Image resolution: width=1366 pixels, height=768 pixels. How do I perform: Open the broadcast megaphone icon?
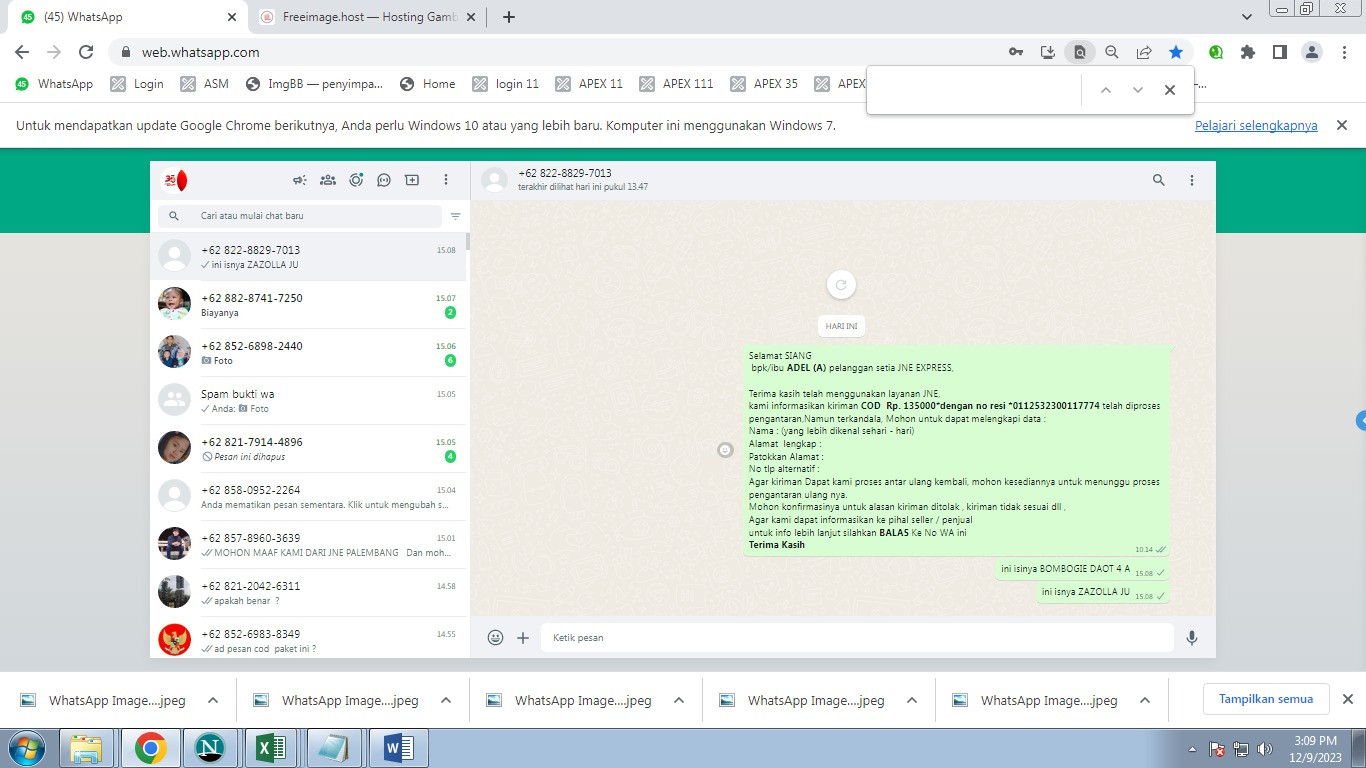tap(299, 180)
